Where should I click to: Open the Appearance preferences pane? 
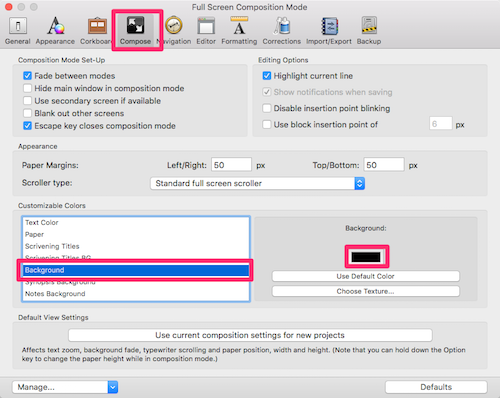(55, 31)
